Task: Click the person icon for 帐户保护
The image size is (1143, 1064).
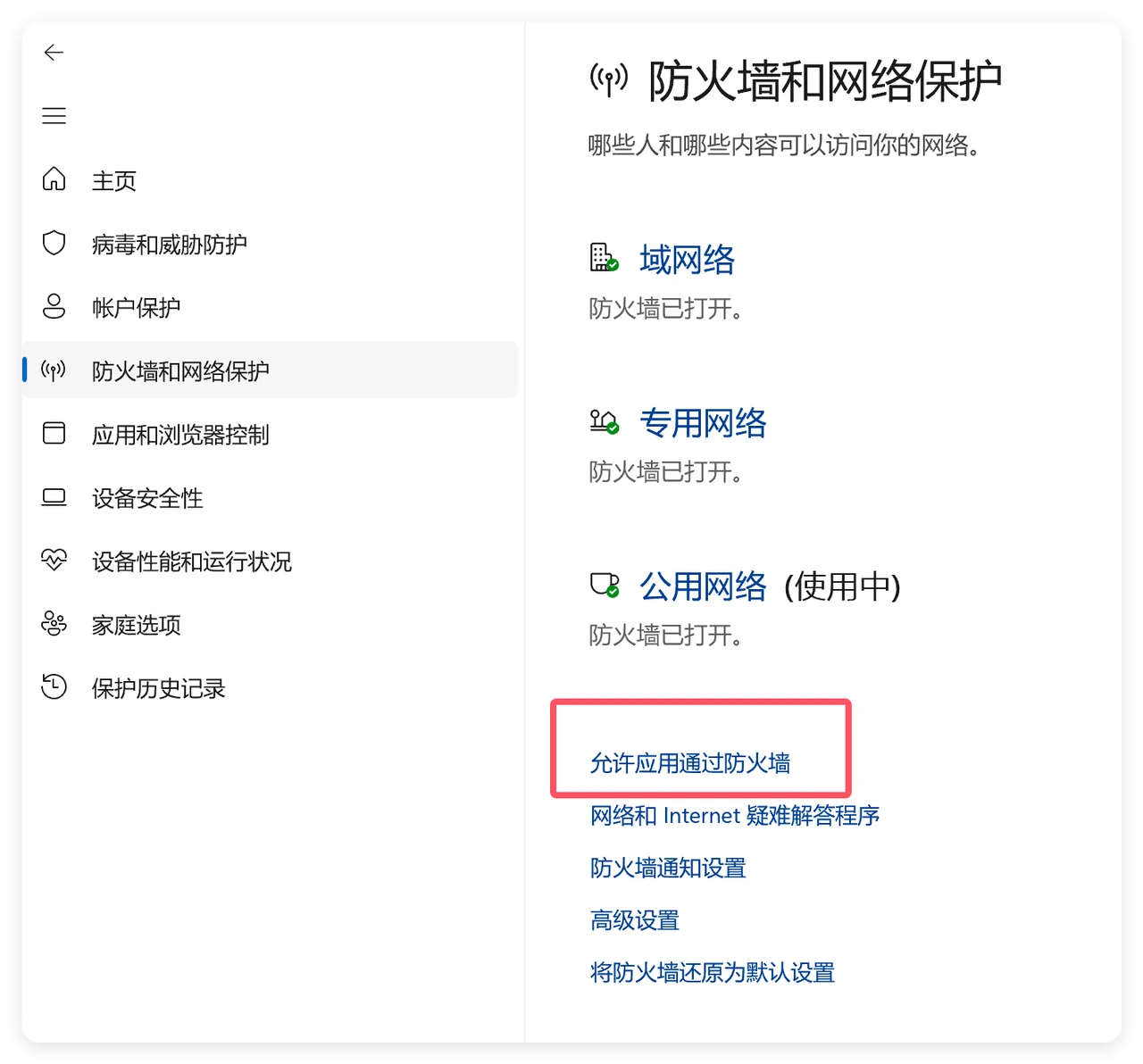Action: pyautogui.click(x=54, y=306)
